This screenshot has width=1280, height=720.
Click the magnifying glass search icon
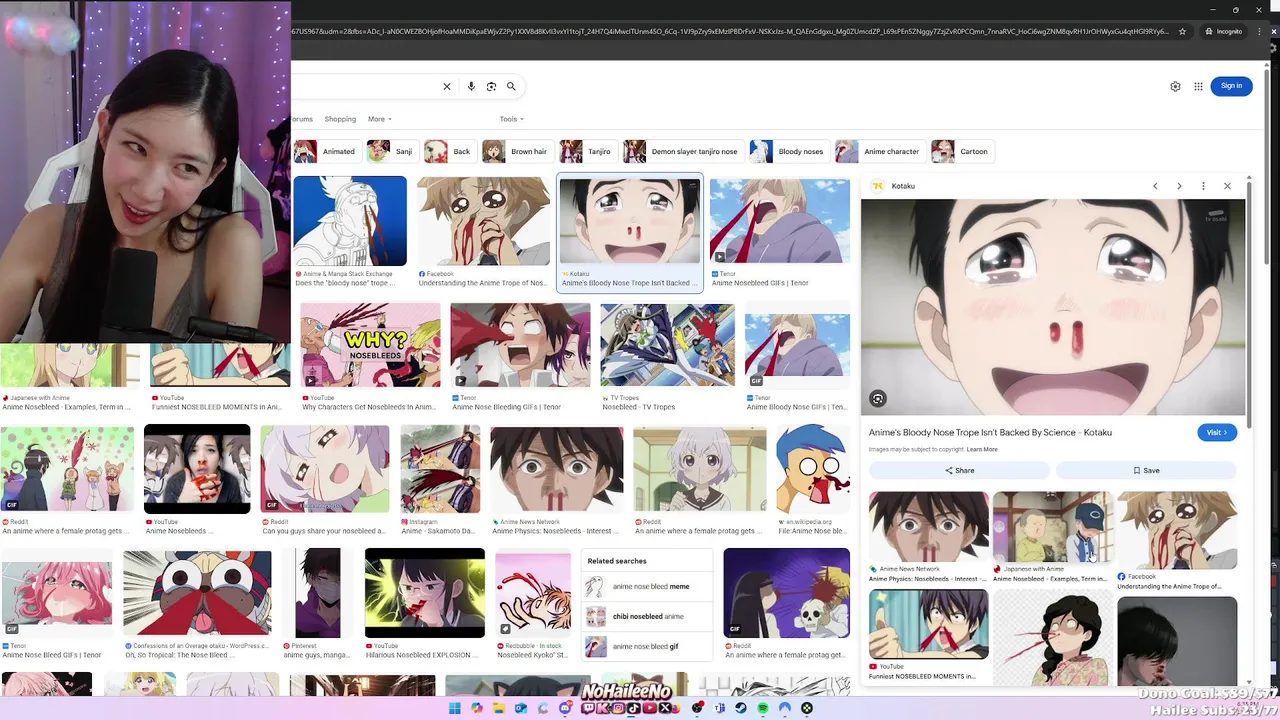[x=511, y=87]
